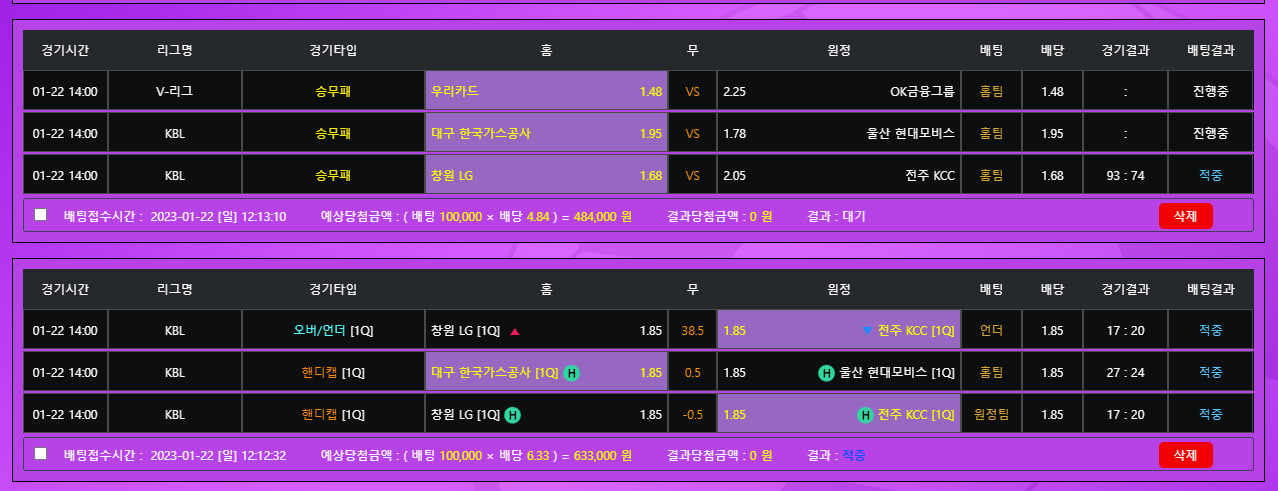Click the 적중 result in the 93 : 74 row

1210,175
